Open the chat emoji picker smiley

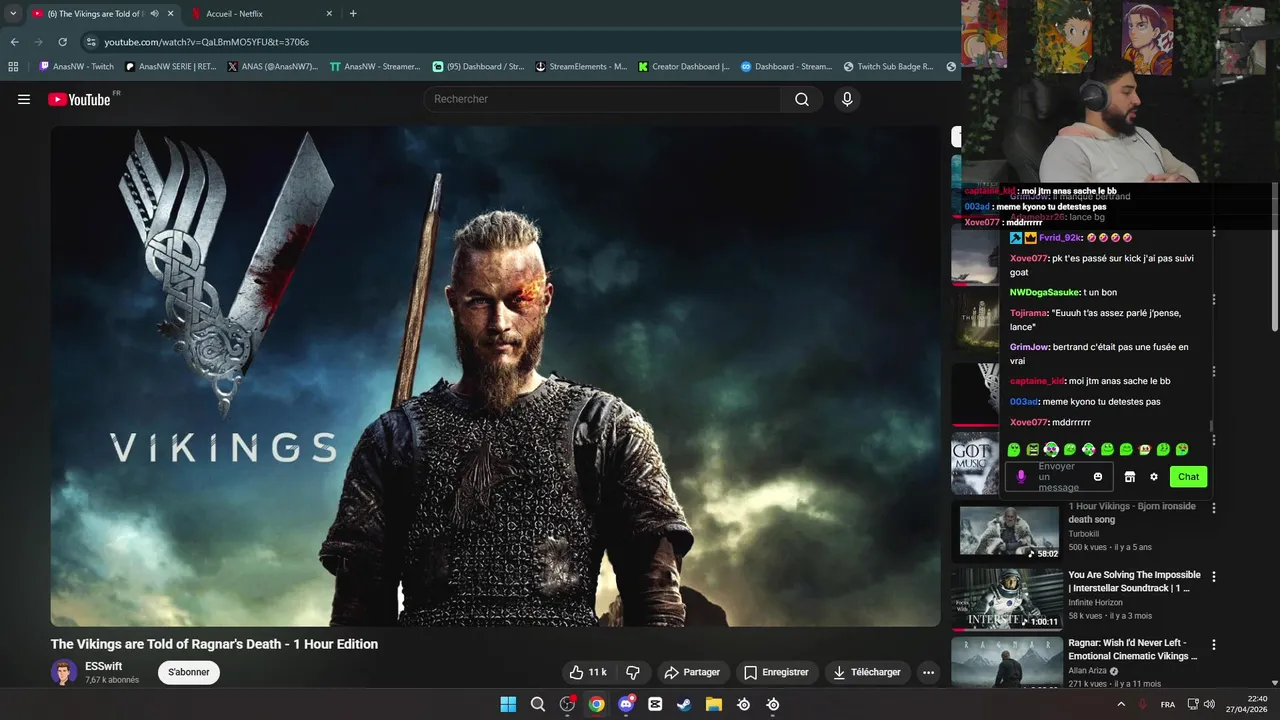click(x=1098, y=477)
